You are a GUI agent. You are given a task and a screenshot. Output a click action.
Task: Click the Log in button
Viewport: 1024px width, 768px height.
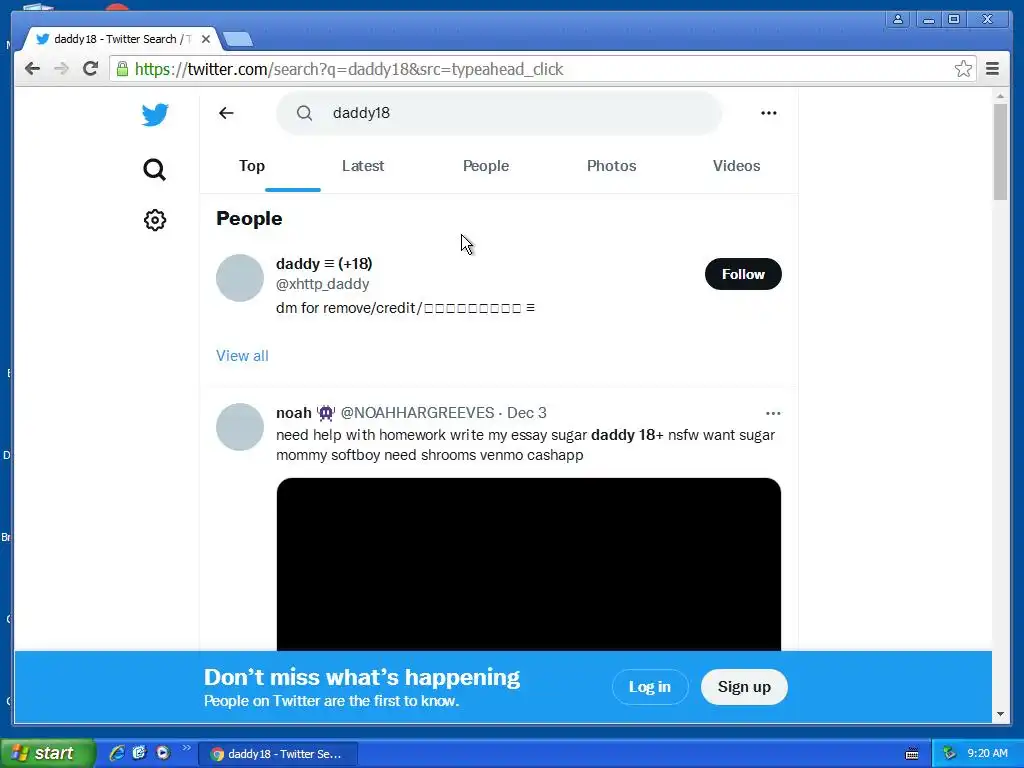[x=650, y=687]
